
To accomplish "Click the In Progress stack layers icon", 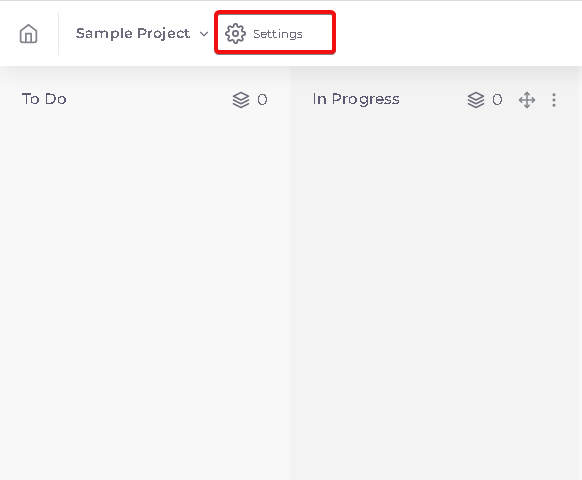I will 476,100.
